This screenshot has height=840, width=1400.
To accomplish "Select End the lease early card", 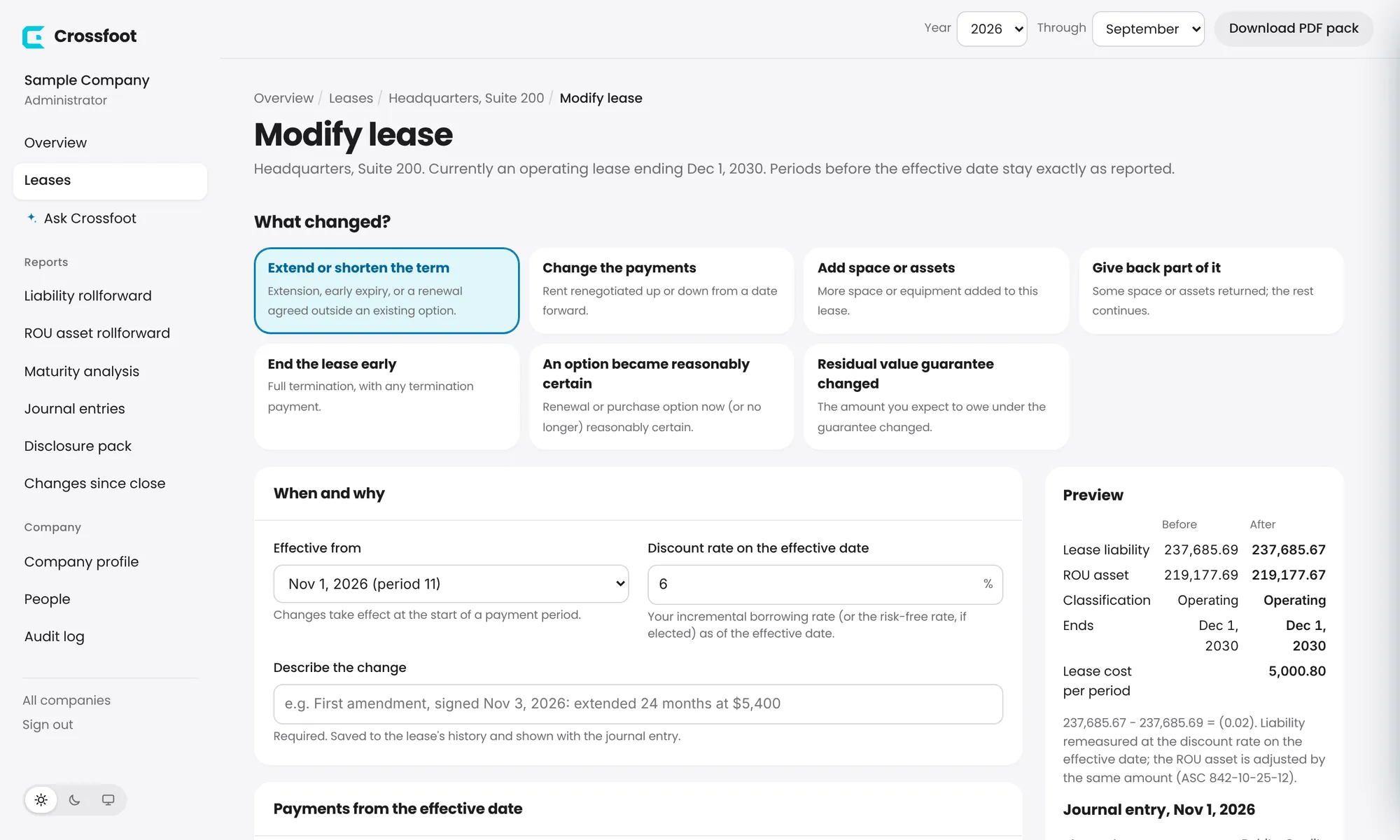I will (x=386, y=396).
